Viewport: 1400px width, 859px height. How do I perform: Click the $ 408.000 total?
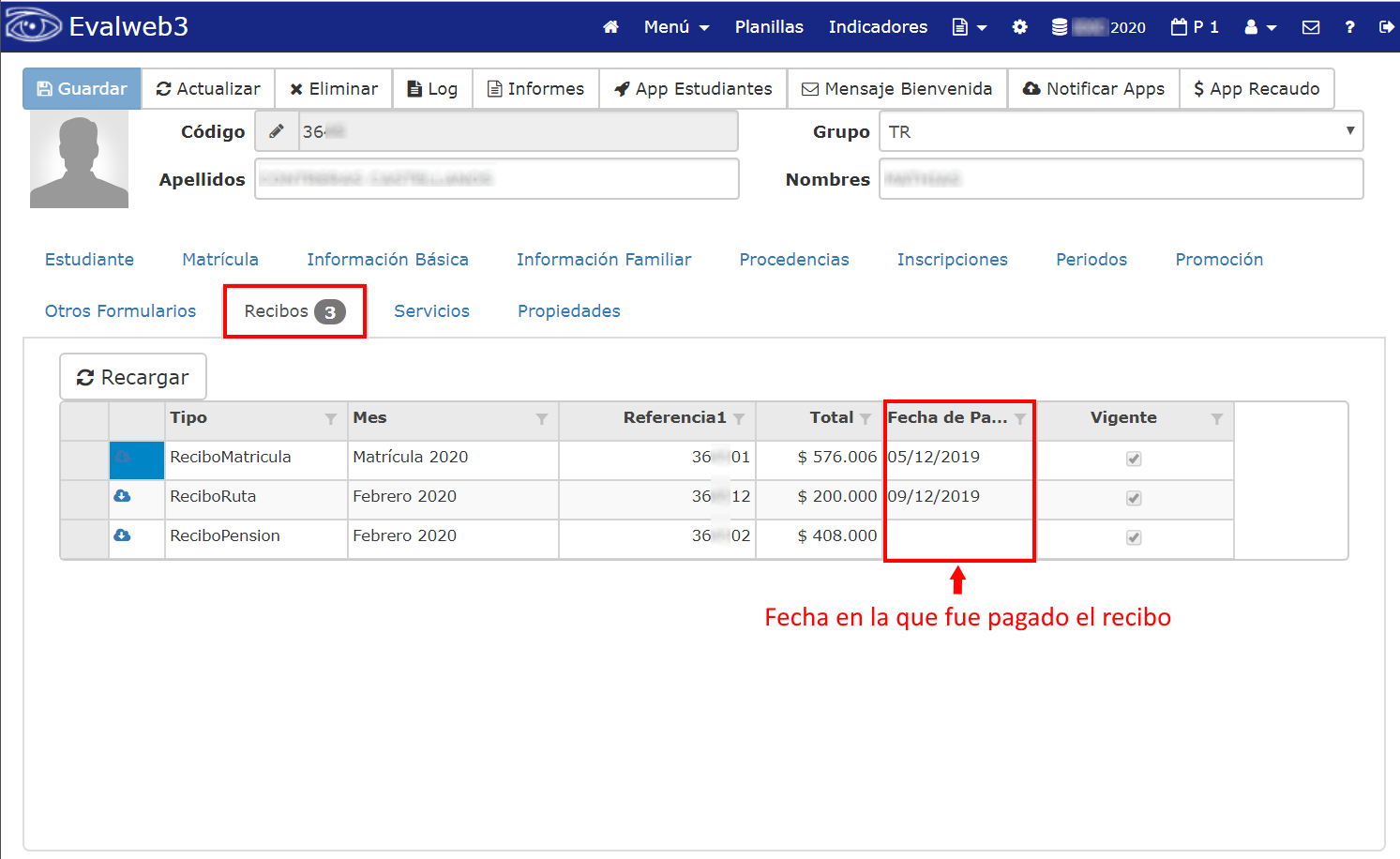pyautogui.click(x=836, y=535)
